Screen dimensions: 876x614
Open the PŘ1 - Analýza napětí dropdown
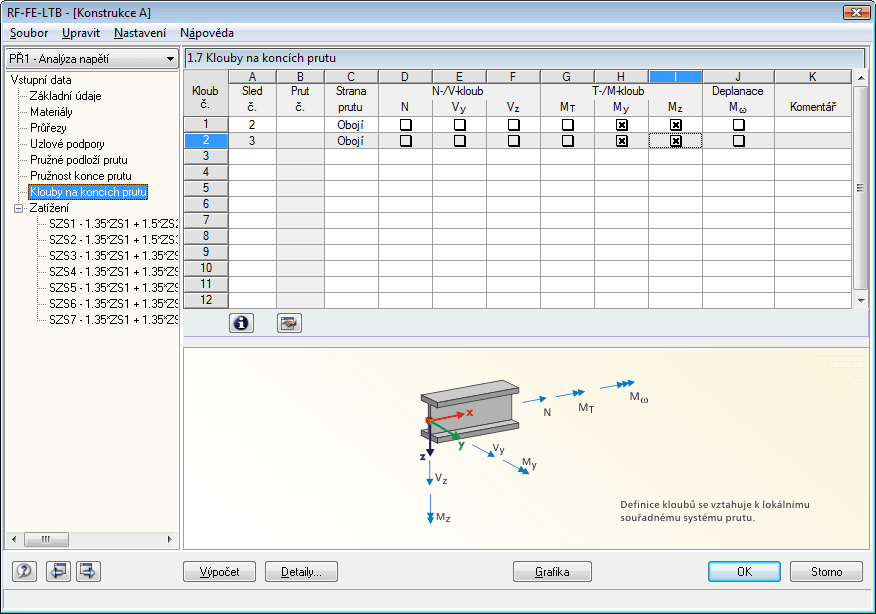click(x=92, y=59)
